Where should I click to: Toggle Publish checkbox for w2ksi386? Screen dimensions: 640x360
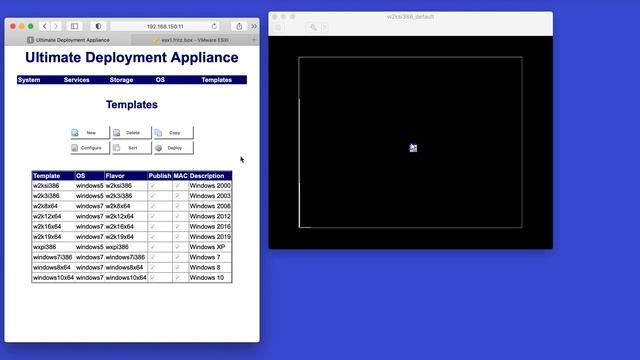coord(153,185)
